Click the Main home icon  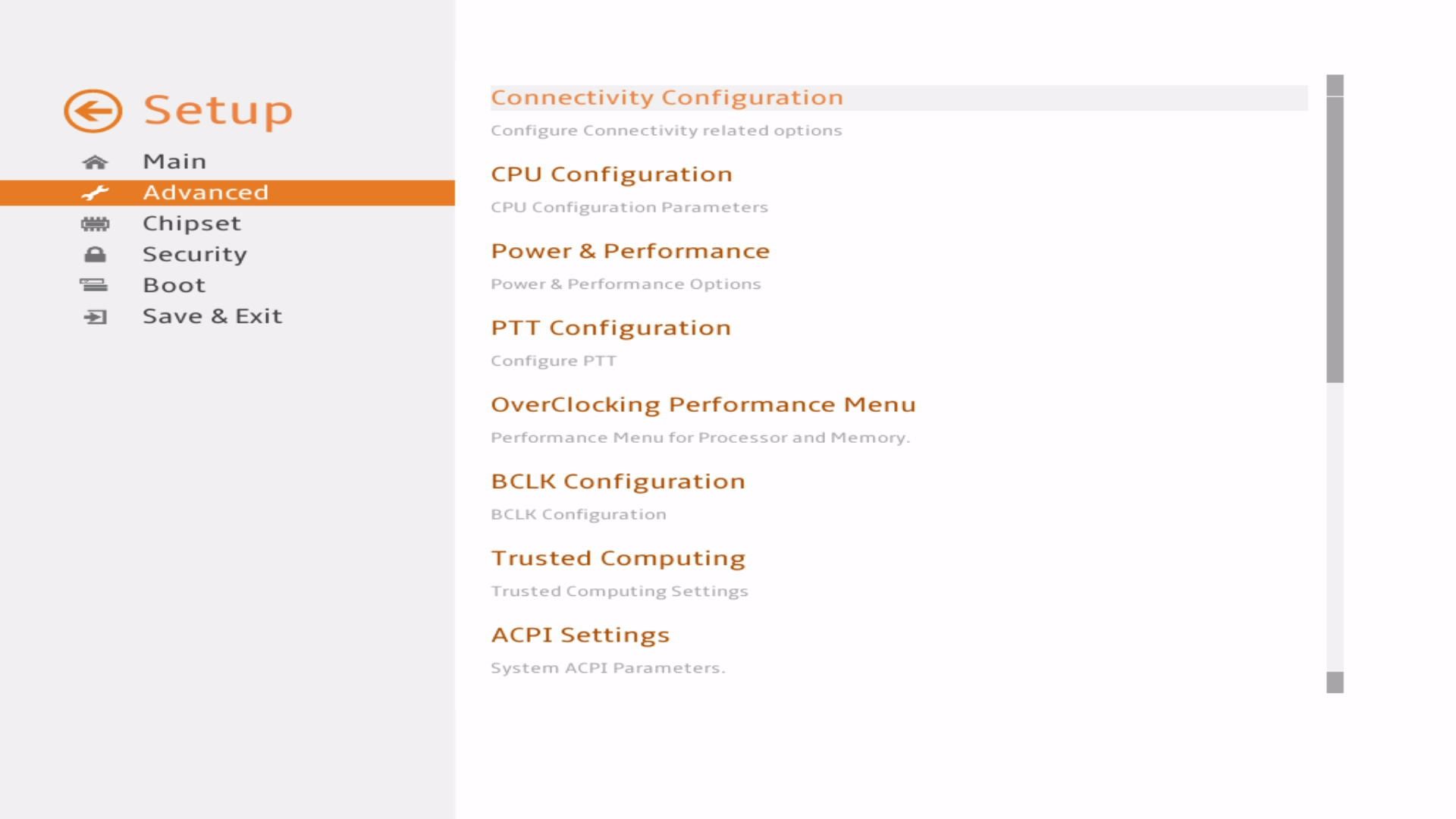(95, 162)
